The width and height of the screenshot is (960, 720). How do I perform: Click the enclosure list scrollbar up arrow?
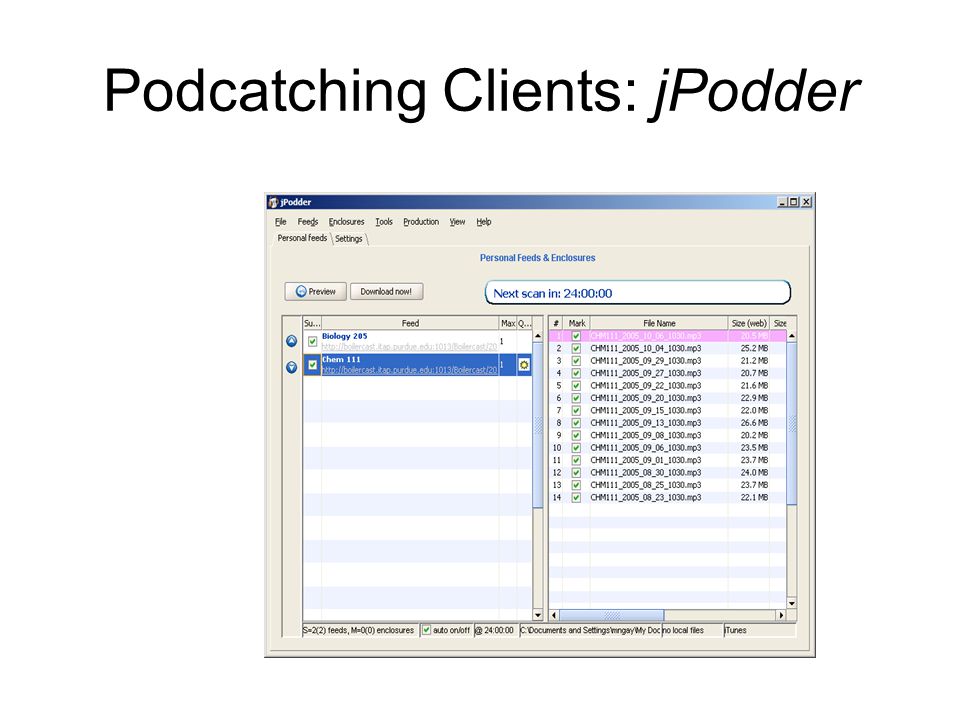tap(792, 336)
